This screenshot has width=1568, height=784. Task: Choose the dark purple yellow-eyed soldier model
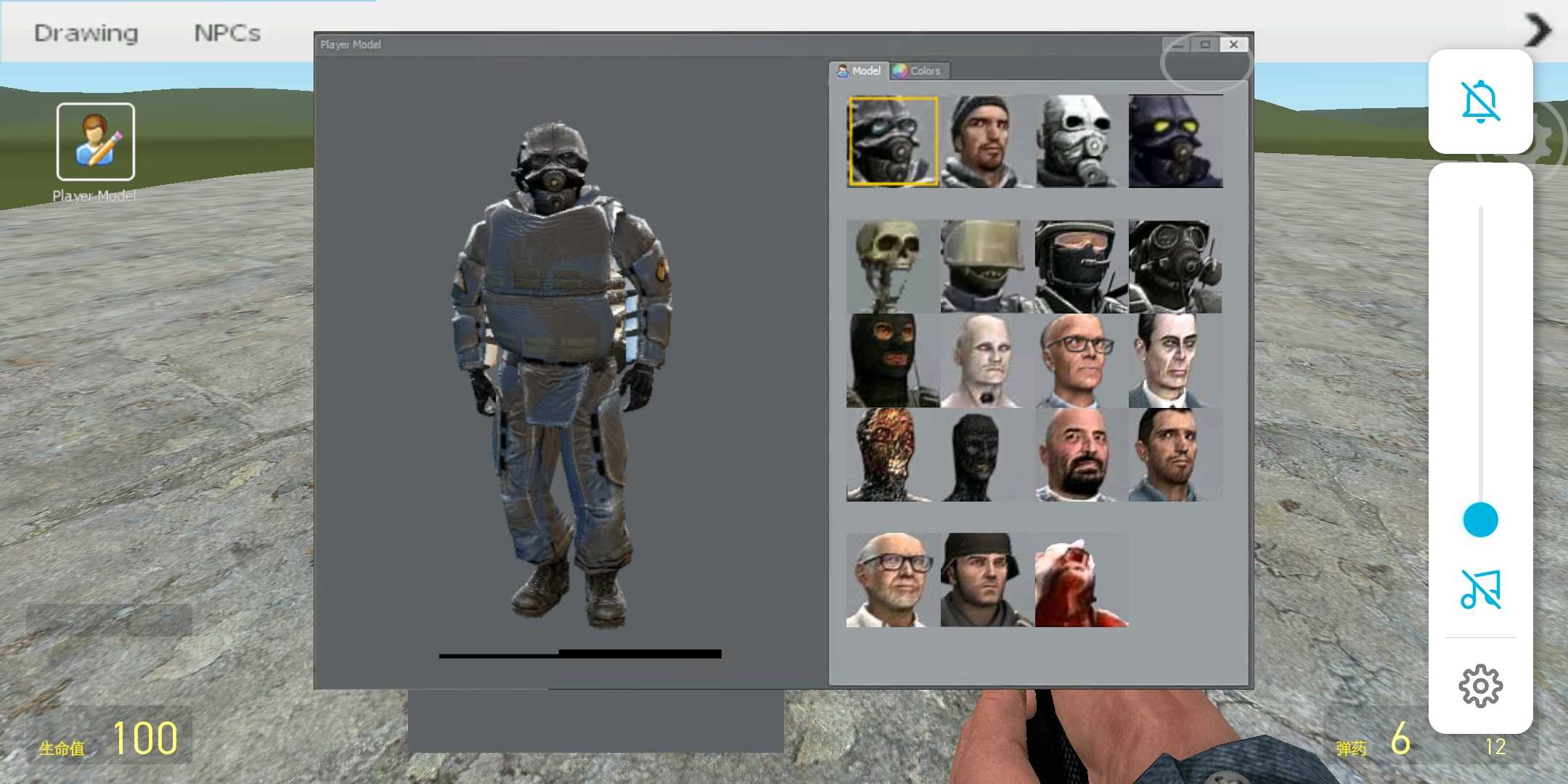coord(1175,142)
